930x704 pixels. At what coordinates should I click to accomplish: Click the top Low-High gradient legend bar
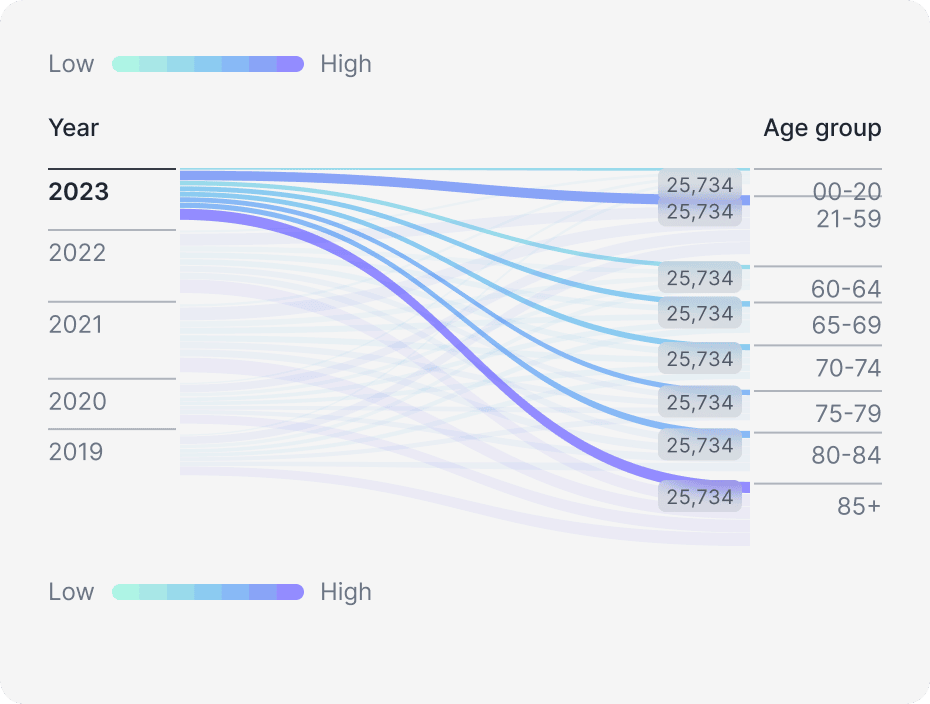coord(207,64)
